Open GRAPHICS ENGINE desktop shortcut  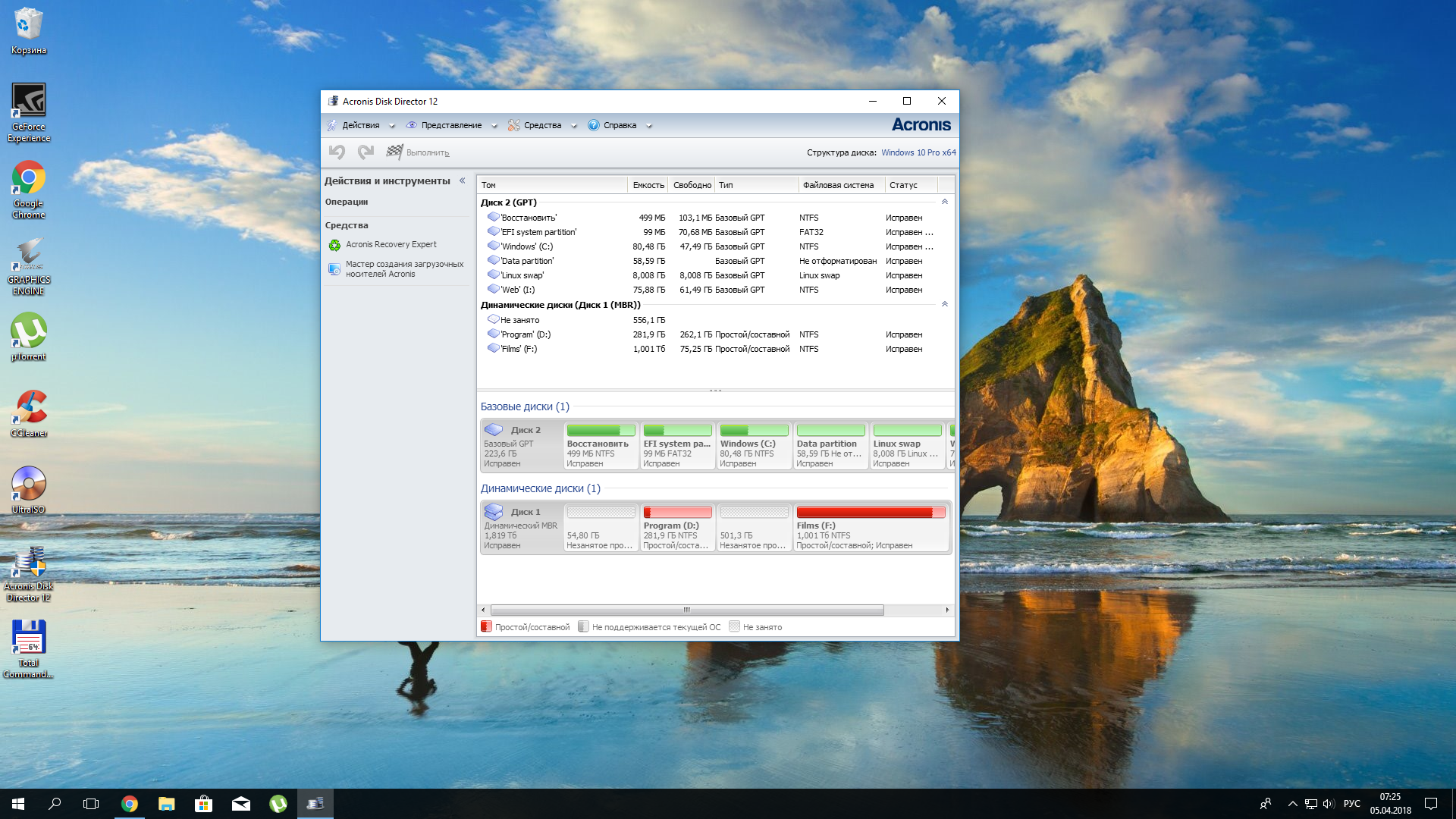(x=29, y=266)
